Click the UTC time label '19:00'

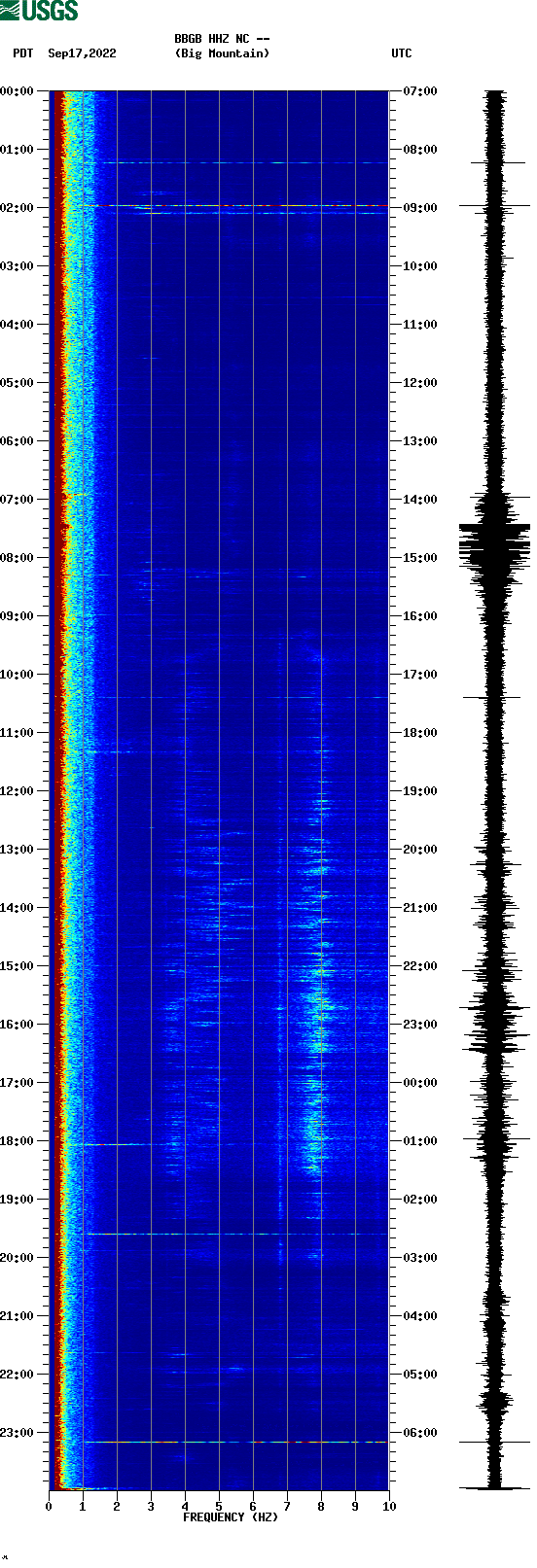pos(420,791)
